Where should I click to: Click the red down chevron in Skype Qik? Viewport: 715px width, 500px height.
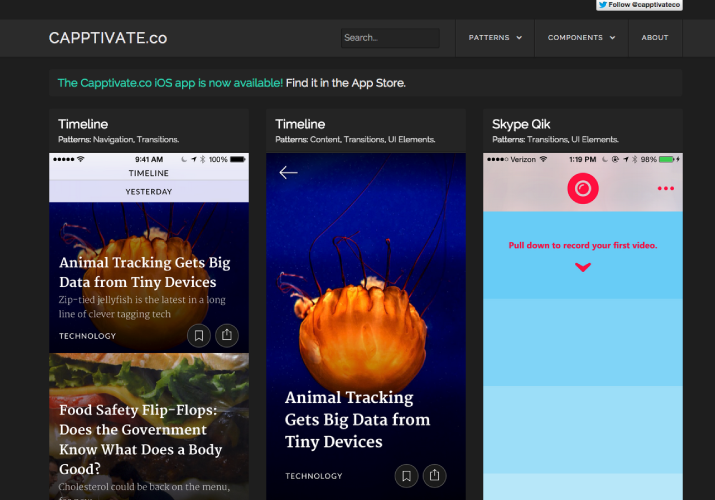[x=583, y=267]
